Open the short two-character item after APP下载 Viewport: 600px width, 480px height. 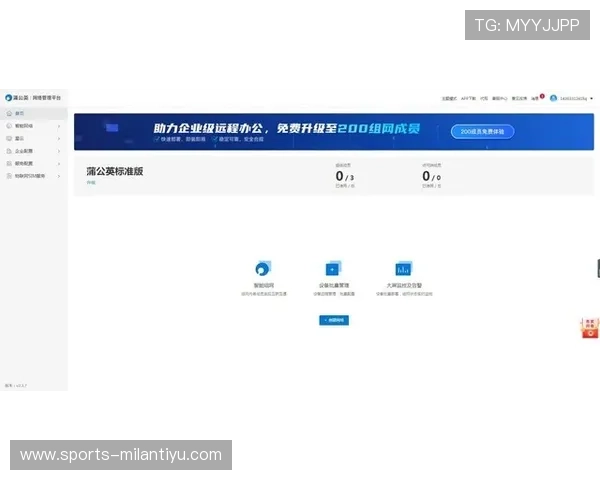point(484,98)
